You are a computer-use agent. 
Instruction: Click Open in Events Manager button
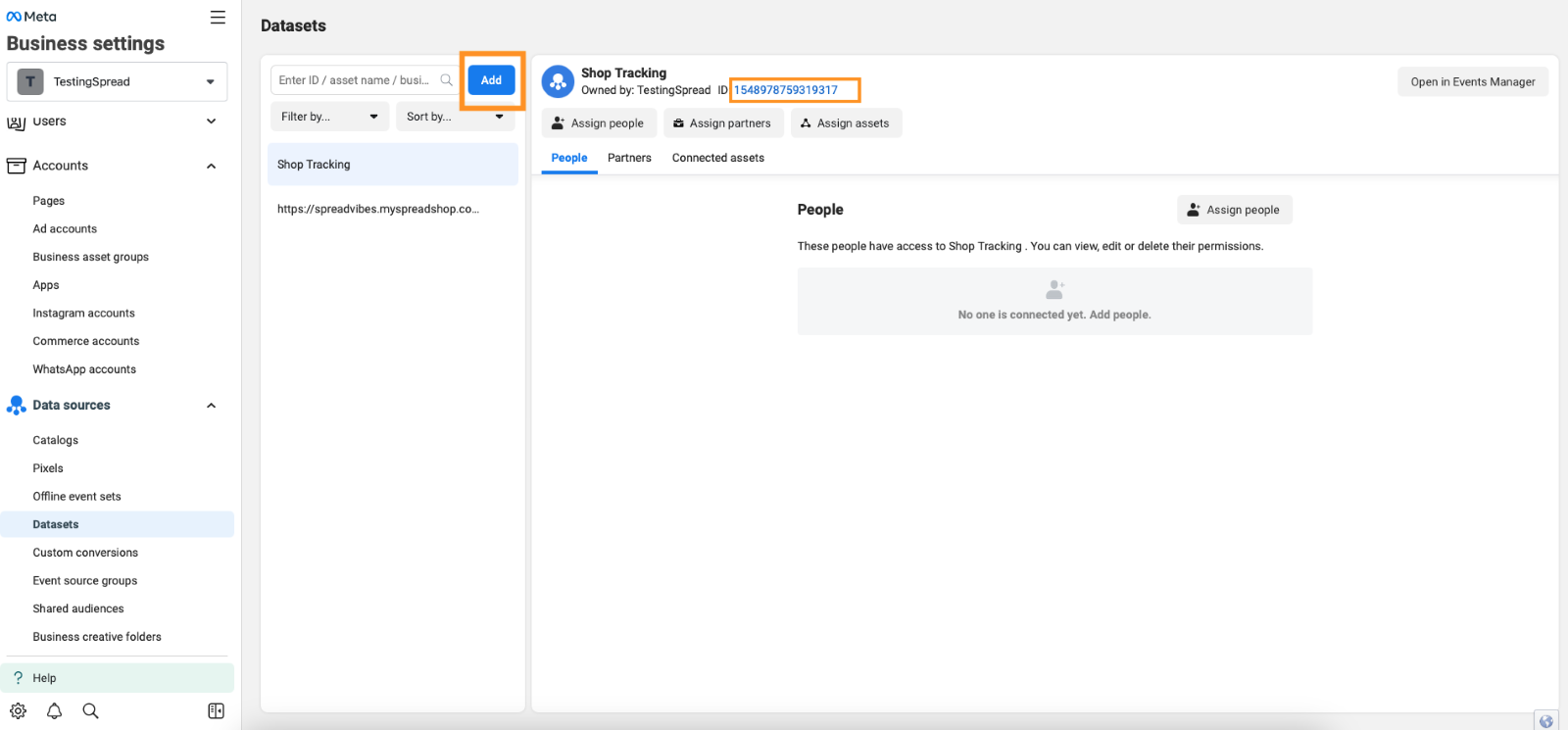coord(1472,82)
